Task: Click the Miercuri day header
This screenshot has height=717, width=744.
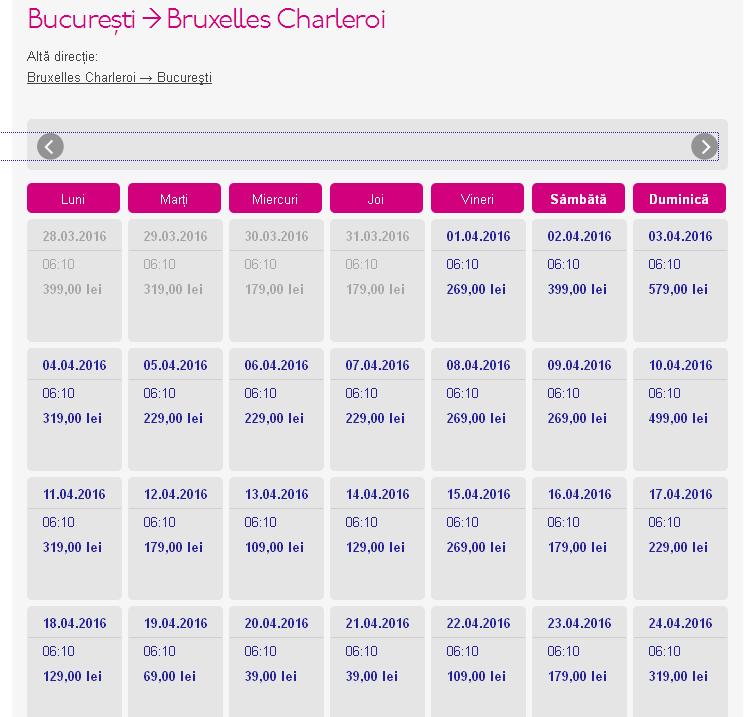Action: click(x=275, y=198)
